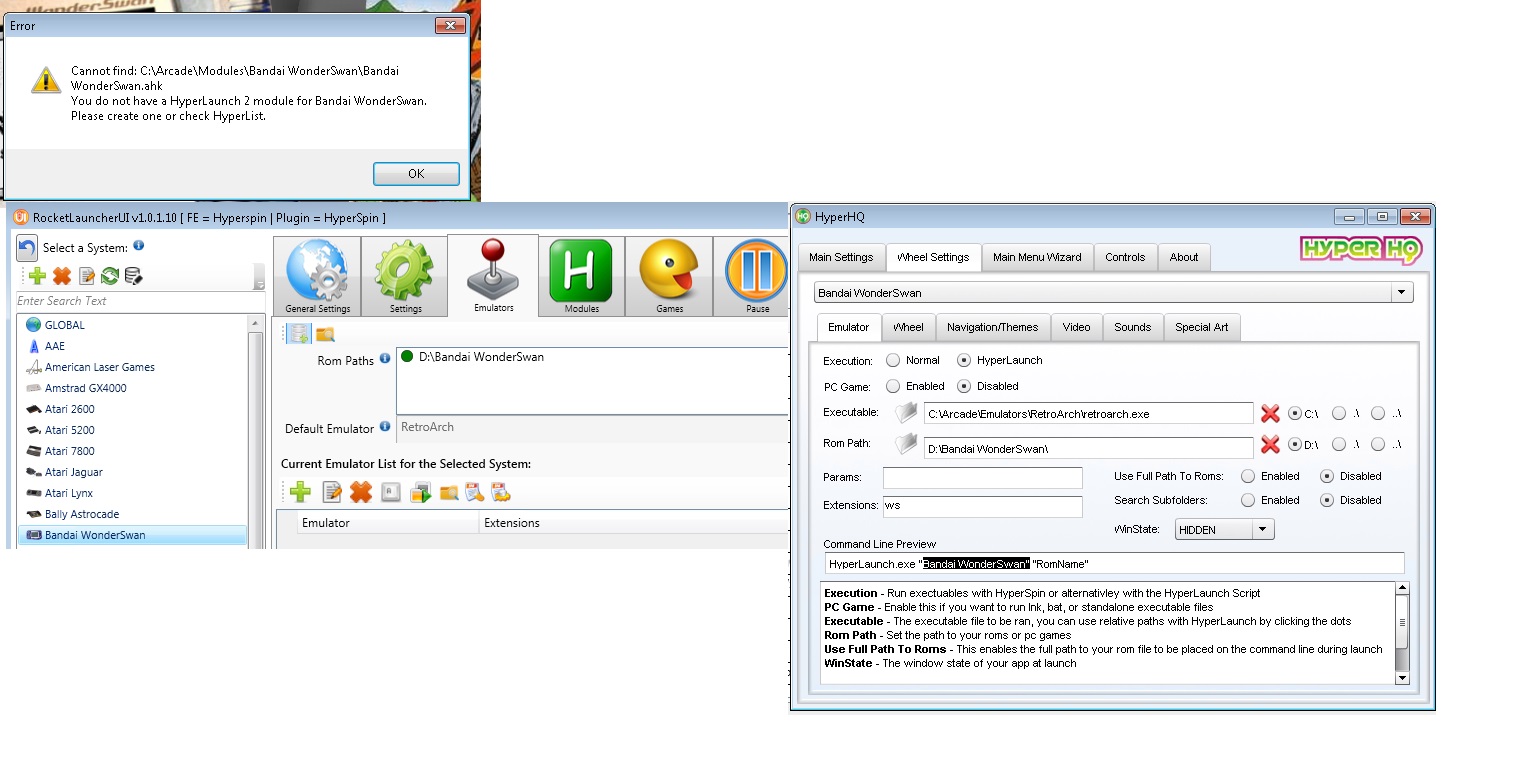Click the refresh systems icon in left toolbar
1536x775 pixels.
tap(110, 276)
